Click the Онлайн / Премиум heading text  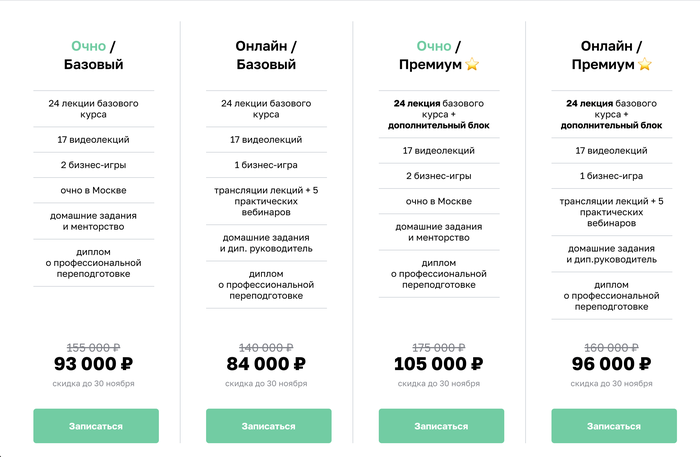click(x=611, y=55)
